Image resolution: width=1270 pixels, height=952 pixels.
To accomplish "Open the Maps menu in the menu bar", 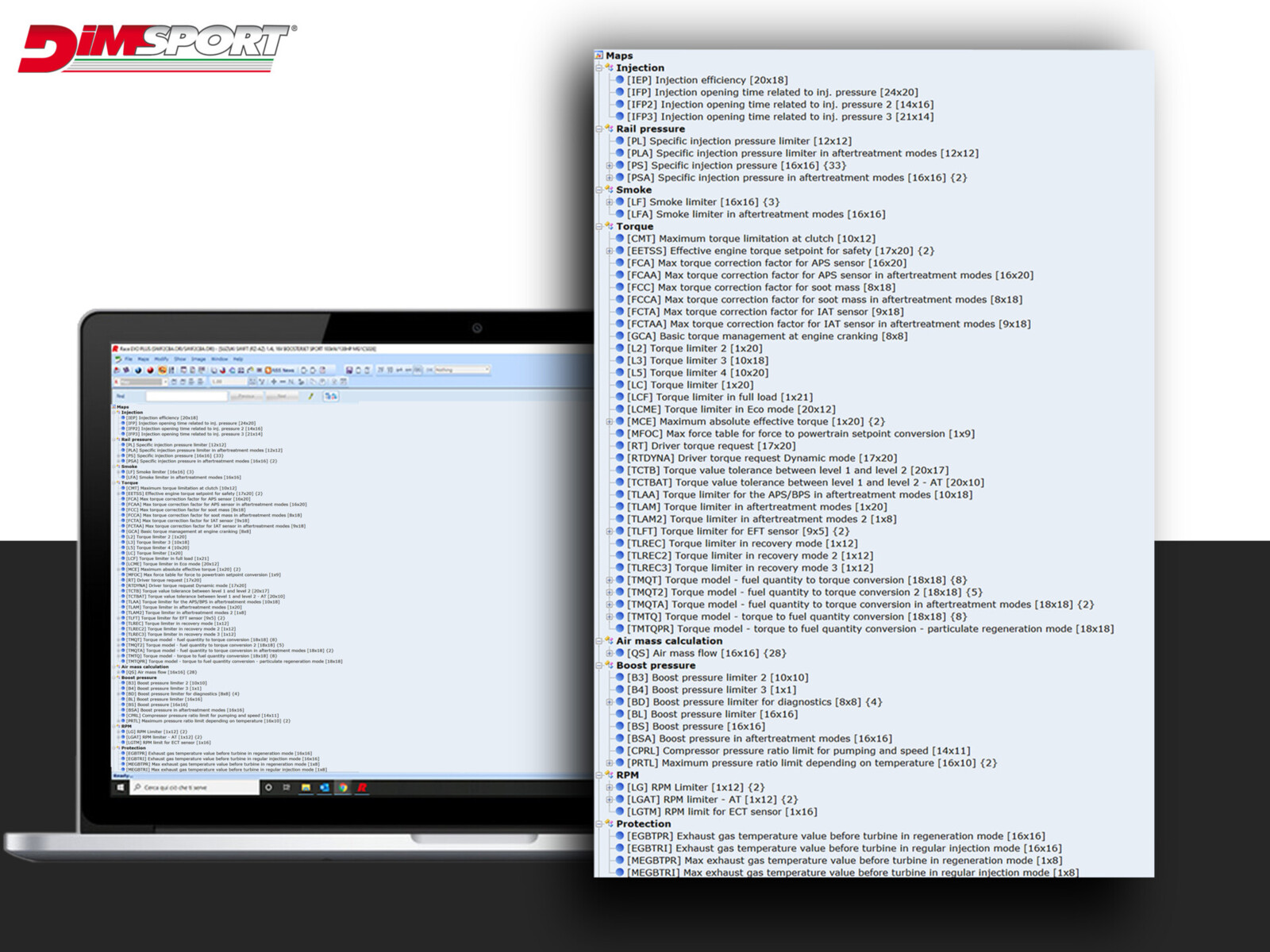I will click(x=143, y=359).
